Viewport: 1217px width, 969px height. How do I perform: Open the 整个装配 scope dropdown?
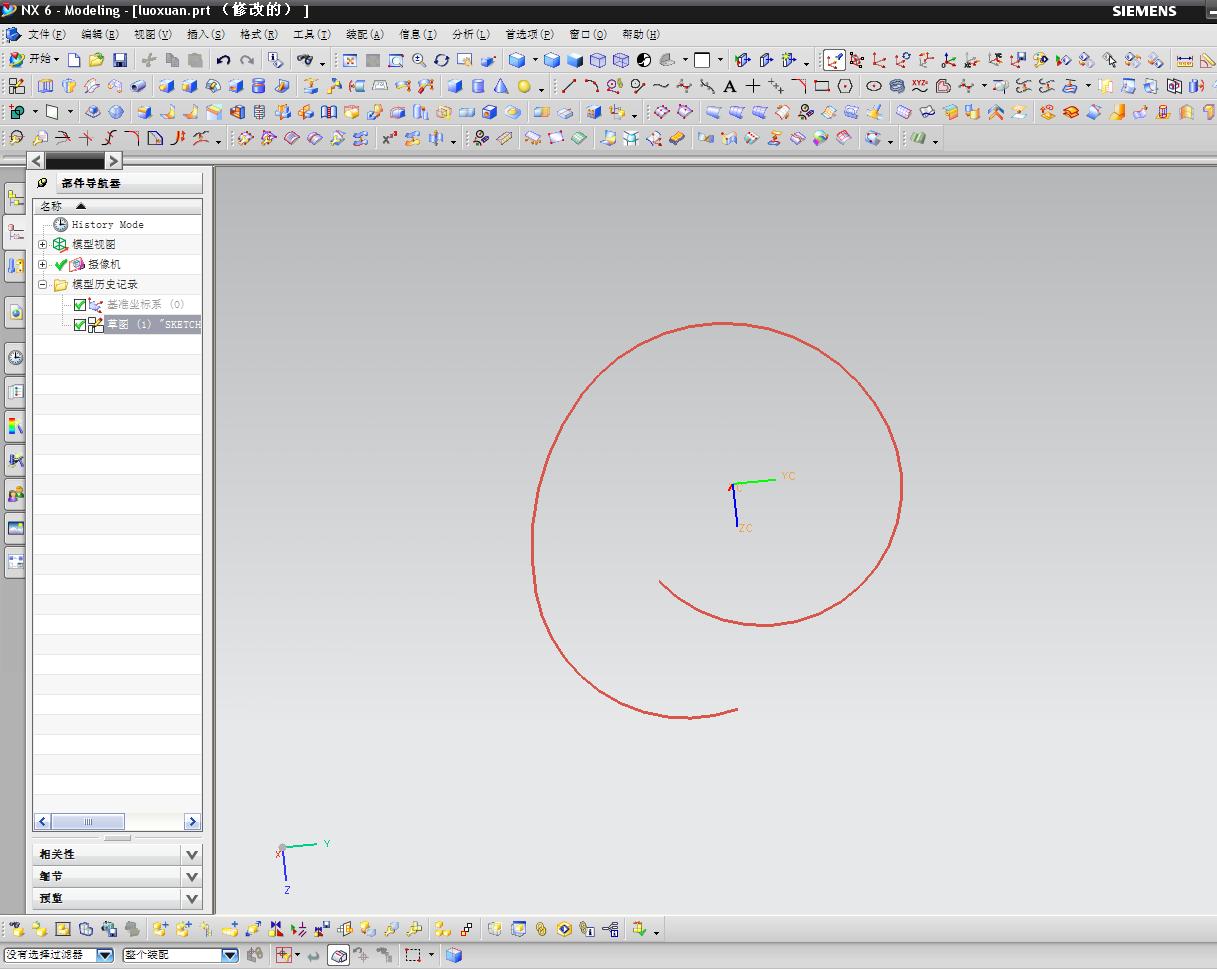tap(229, 955)
